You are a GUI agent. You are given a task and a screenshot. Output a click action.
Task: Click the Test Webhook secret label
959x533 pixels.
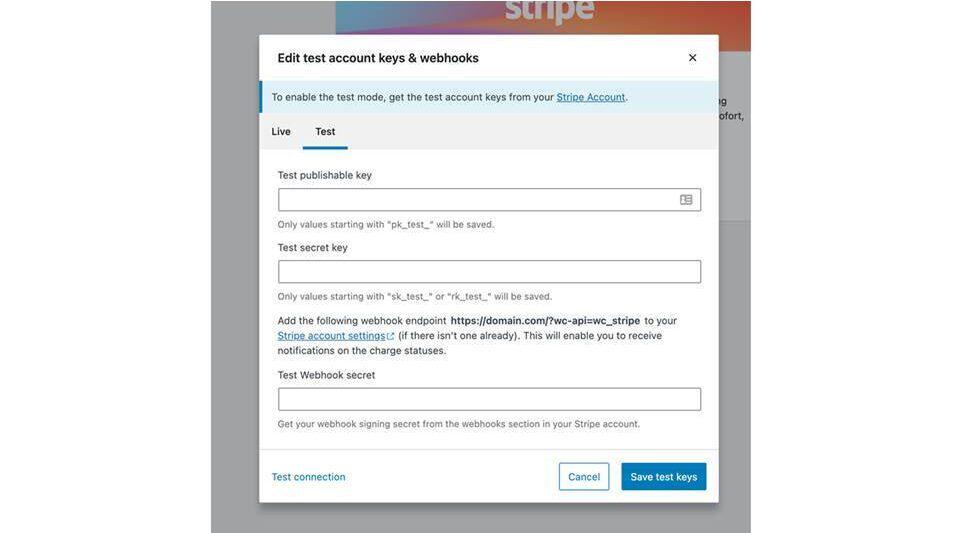click(x=326, y=375)
